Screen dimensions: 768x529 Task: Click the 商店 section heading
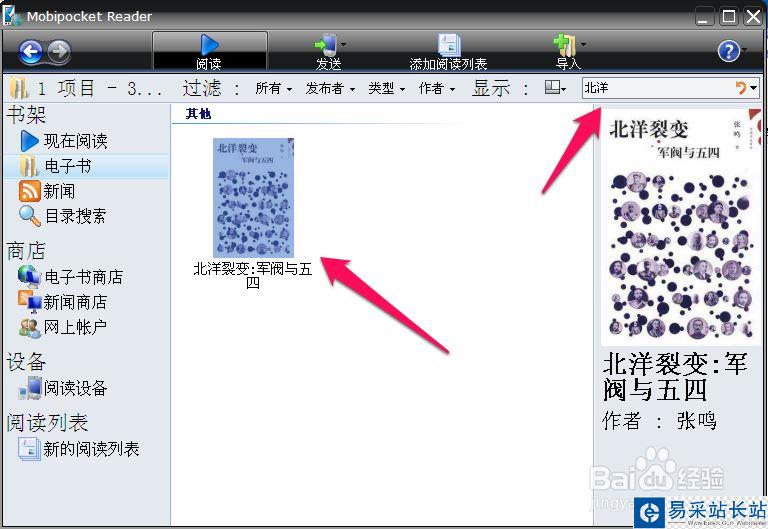[26, 251]
